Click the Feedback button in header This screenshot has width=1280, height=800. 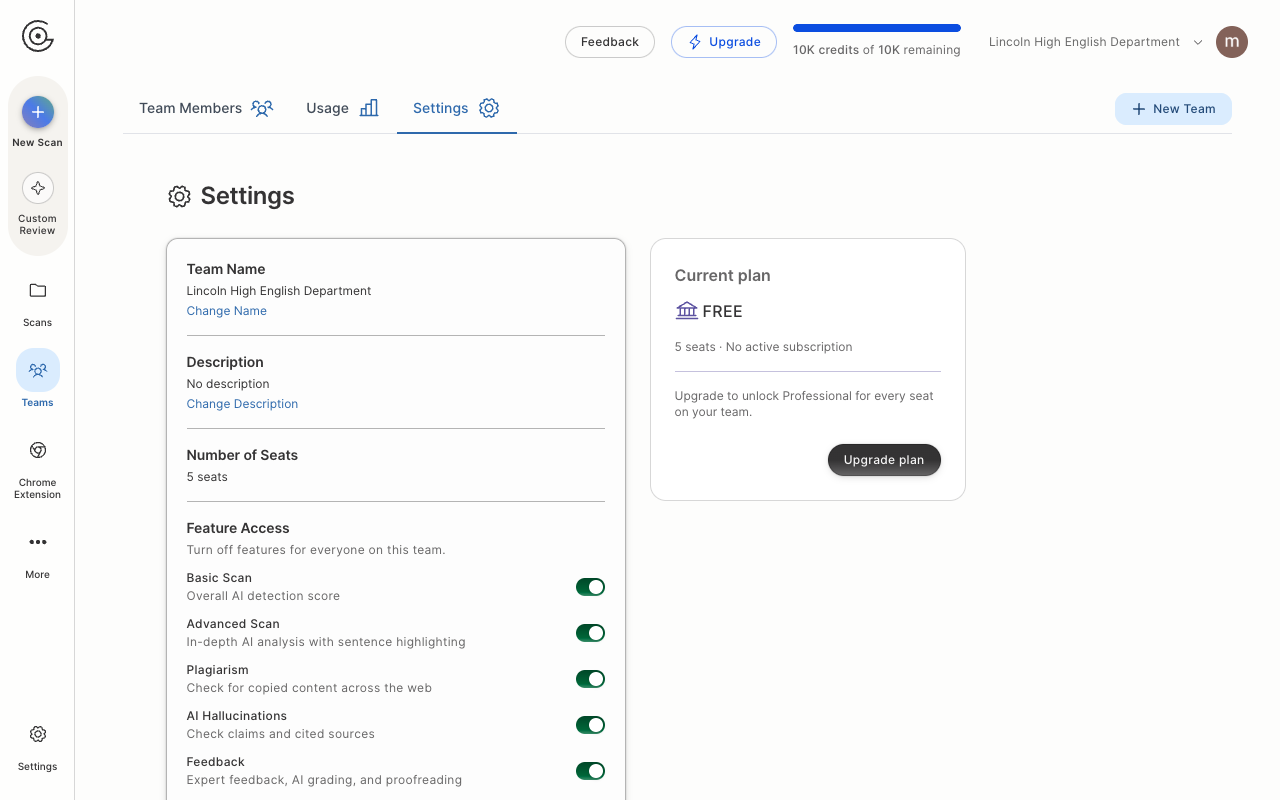coord(610,42)
